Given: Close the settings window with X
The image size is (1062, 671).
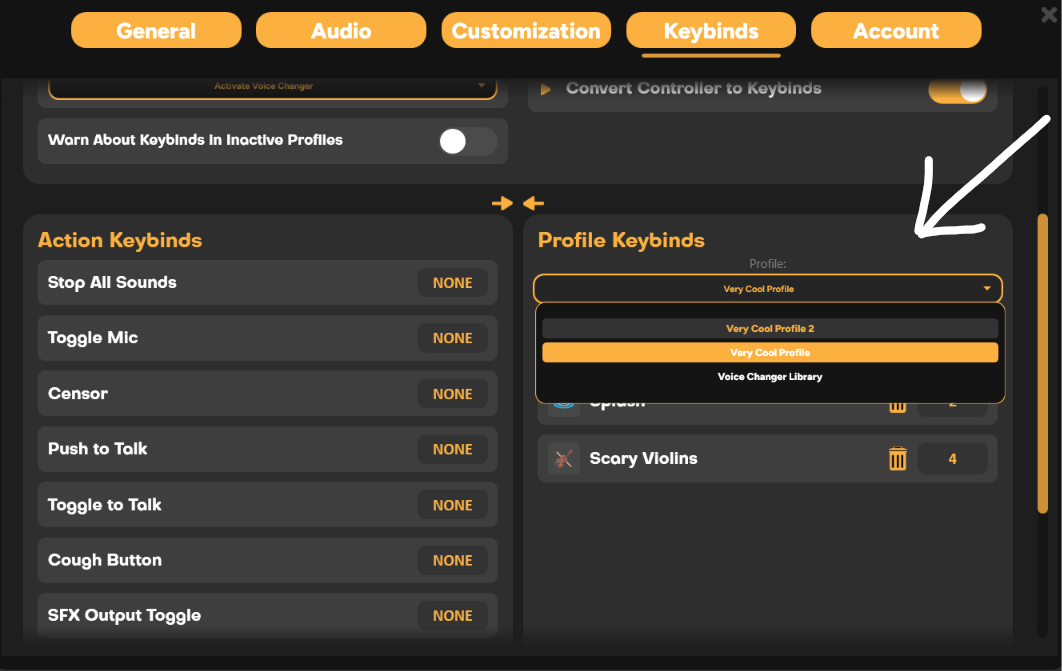Looking at the screenshot, I should [x=1048, y=14].
